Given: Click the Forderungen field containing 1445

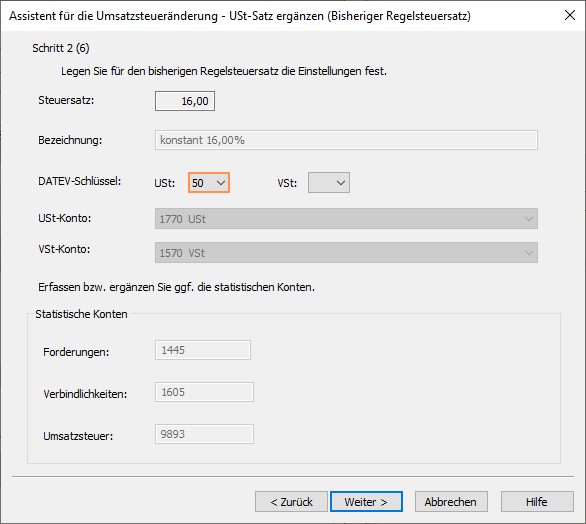Looking at the screenshot, I should coord(203,350).
